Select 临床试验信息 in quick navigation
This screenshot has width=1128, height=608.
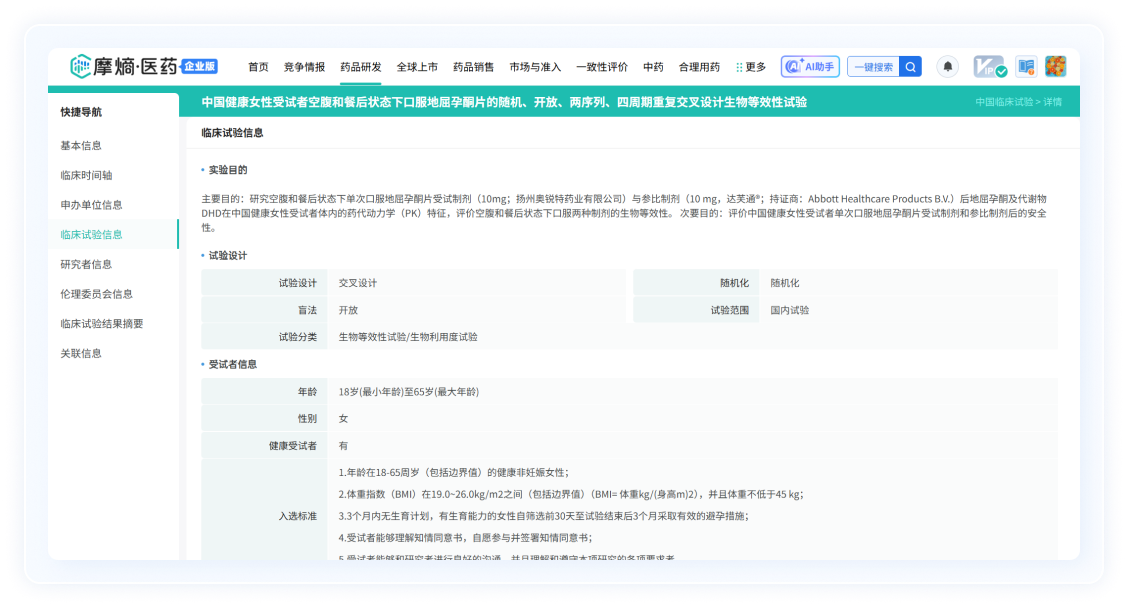(x=114, y=235)
